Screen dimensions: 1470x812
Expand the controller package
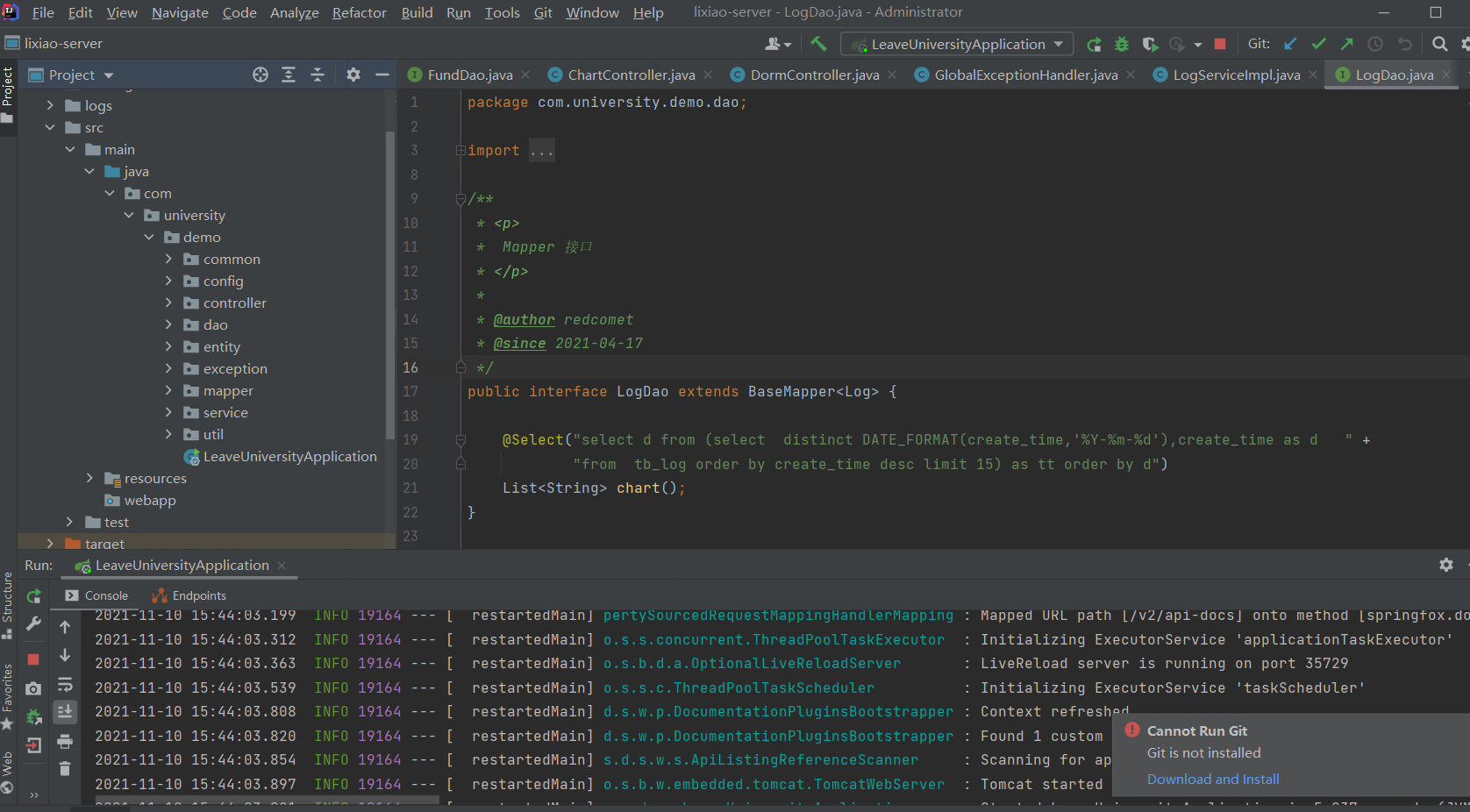click(168, 303)
